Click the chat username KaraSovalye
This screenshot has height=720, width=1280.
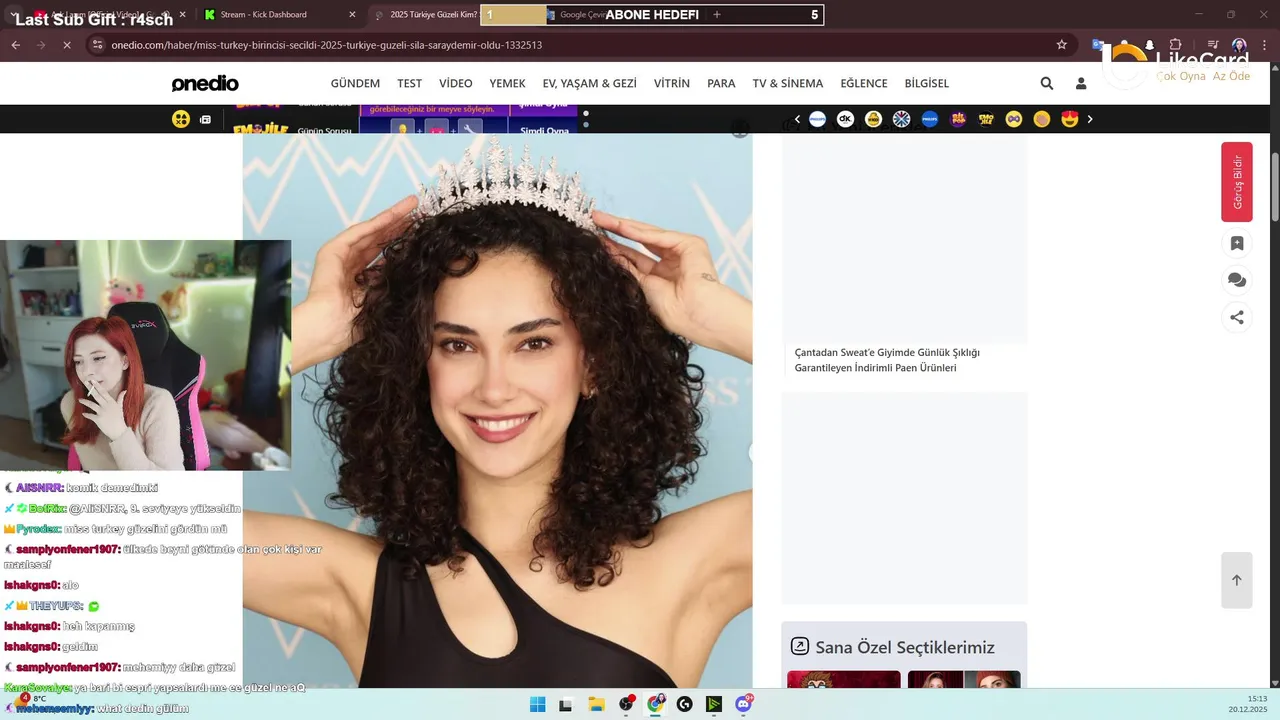click(37, 688)
